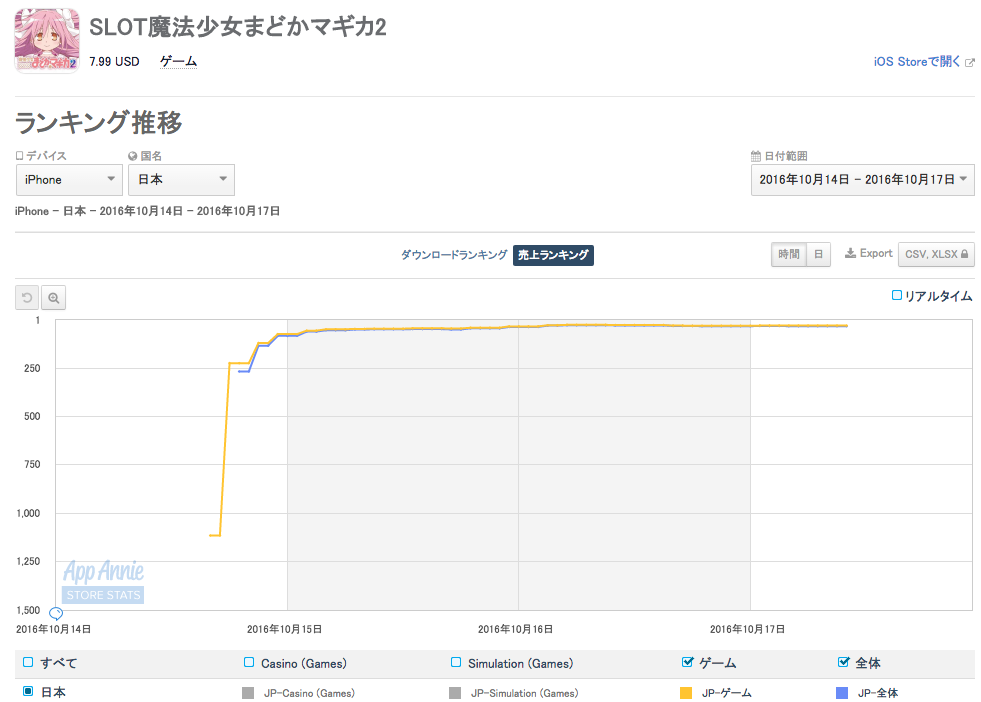The width and height of the screenshot is (981, 702).
Task: Uncheck the 全体 checkbox
Action: (x=843, y=662)
